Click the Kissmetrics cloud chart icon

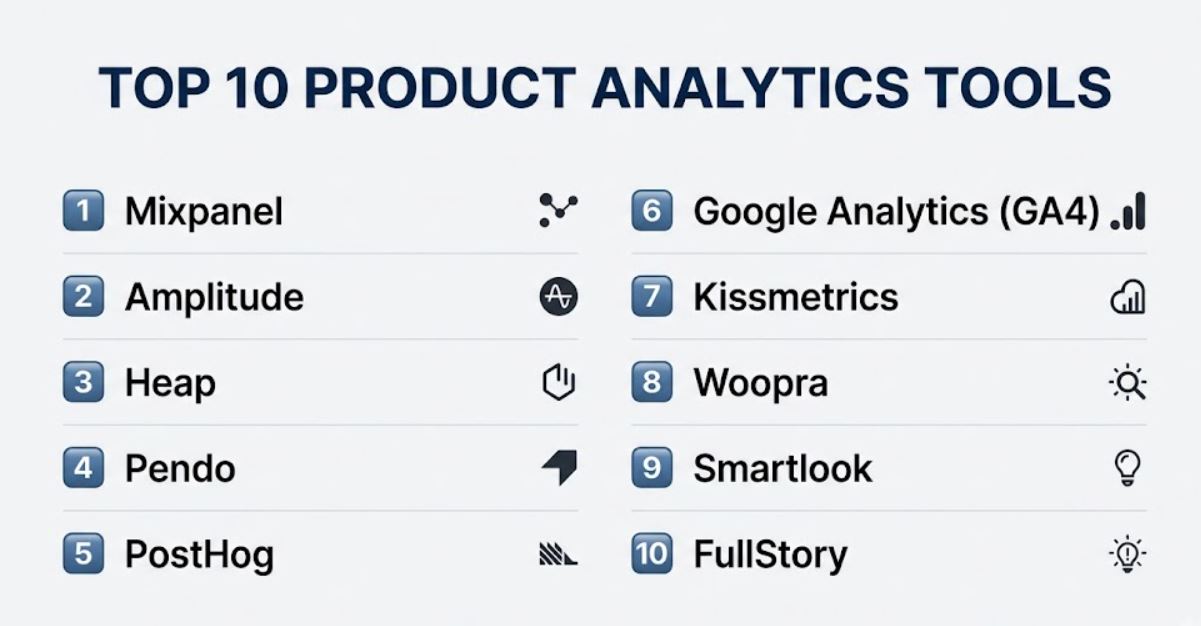(1128, 298)
